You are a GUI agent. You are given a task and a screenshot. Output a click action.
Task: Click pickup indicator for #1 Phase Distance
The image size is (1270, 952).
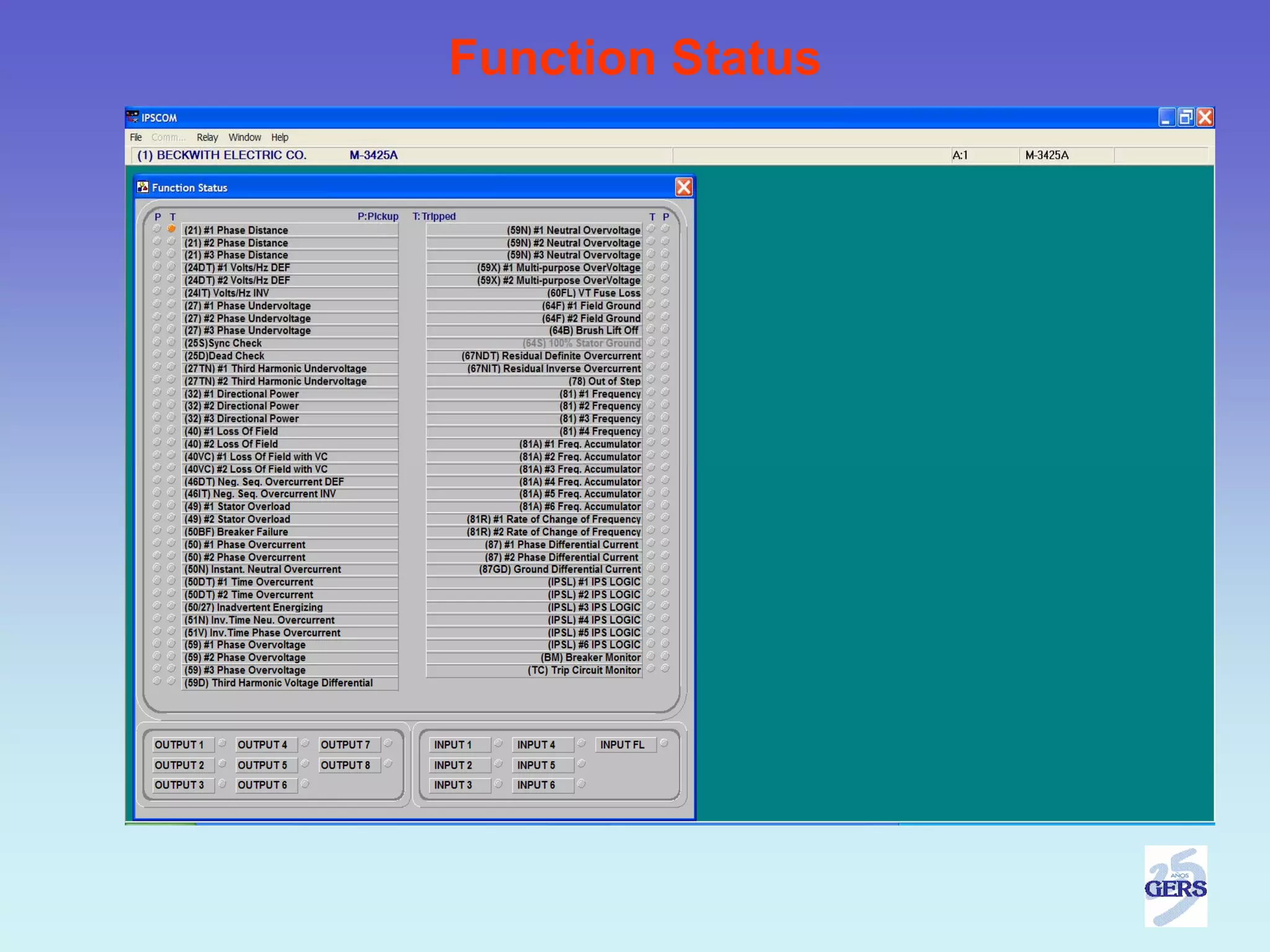(x=157, y=229)
